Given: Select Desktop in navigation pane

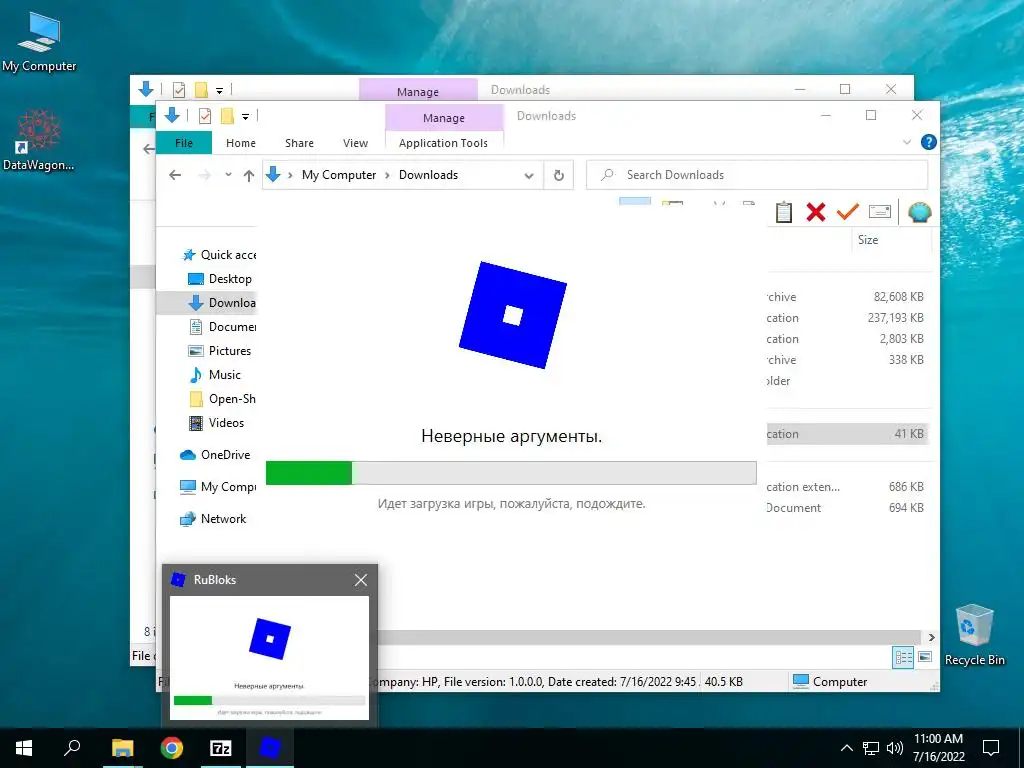Looking at the screenshot, I should point(221,279).
